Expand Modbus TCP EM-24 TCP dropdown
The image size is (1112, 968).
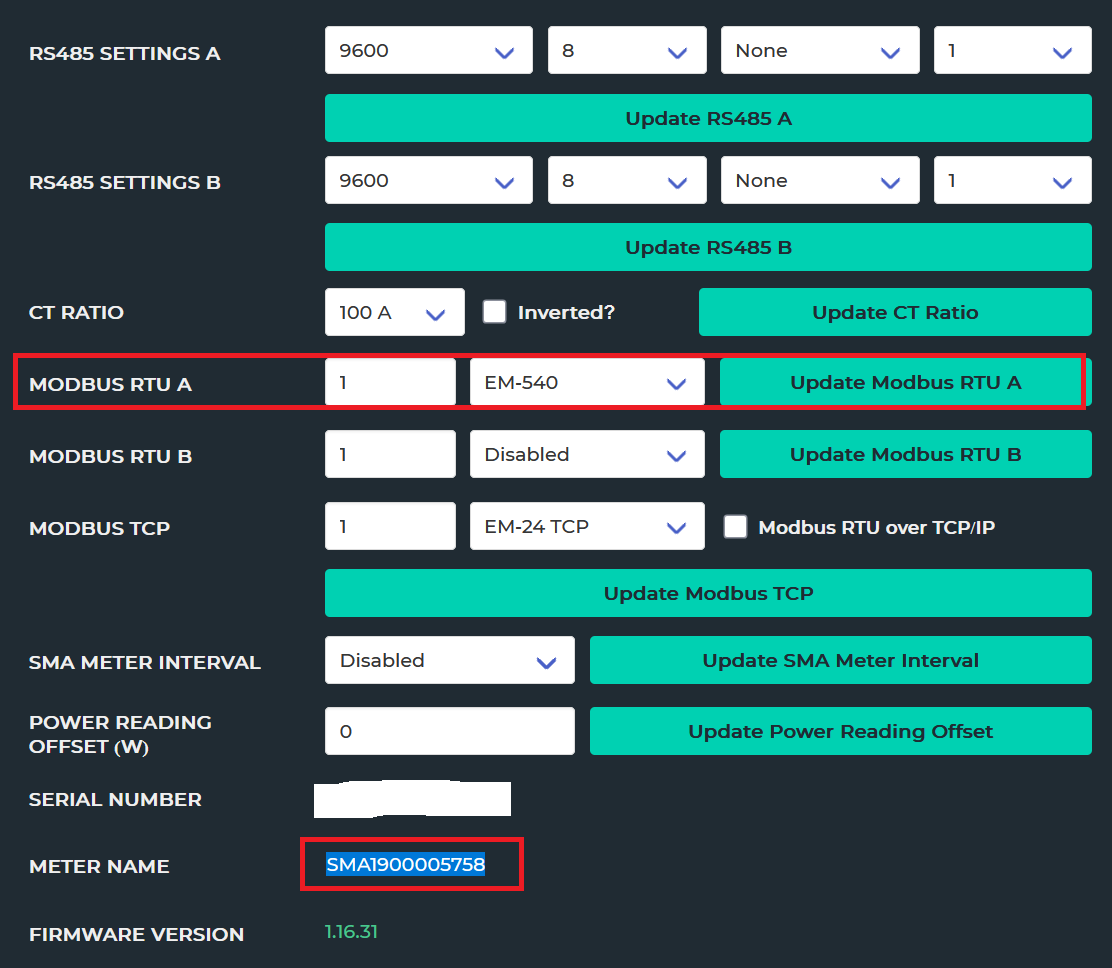tap(586, 527)
